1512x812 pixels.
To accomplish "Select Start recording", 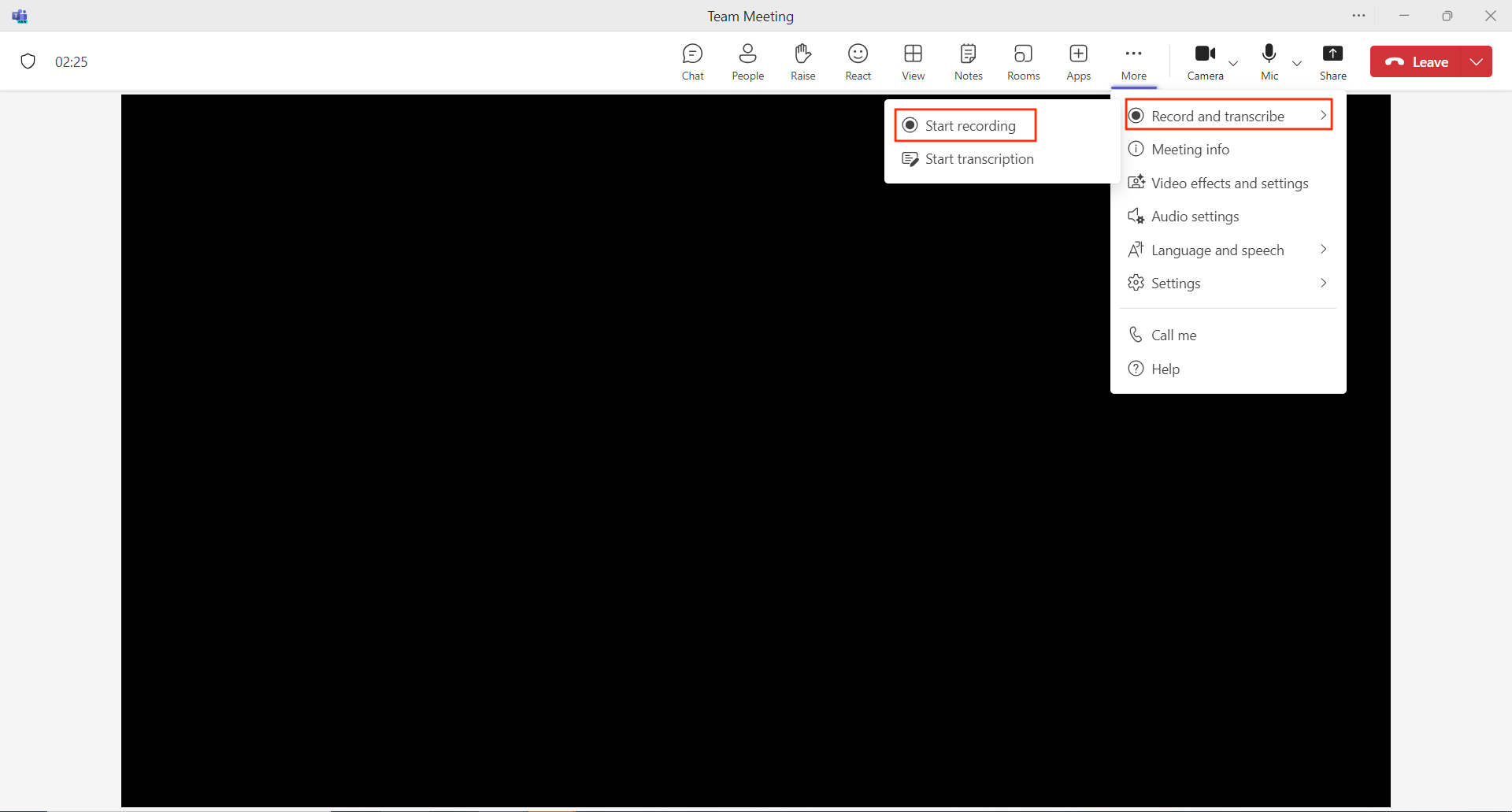I will (965, 125).
